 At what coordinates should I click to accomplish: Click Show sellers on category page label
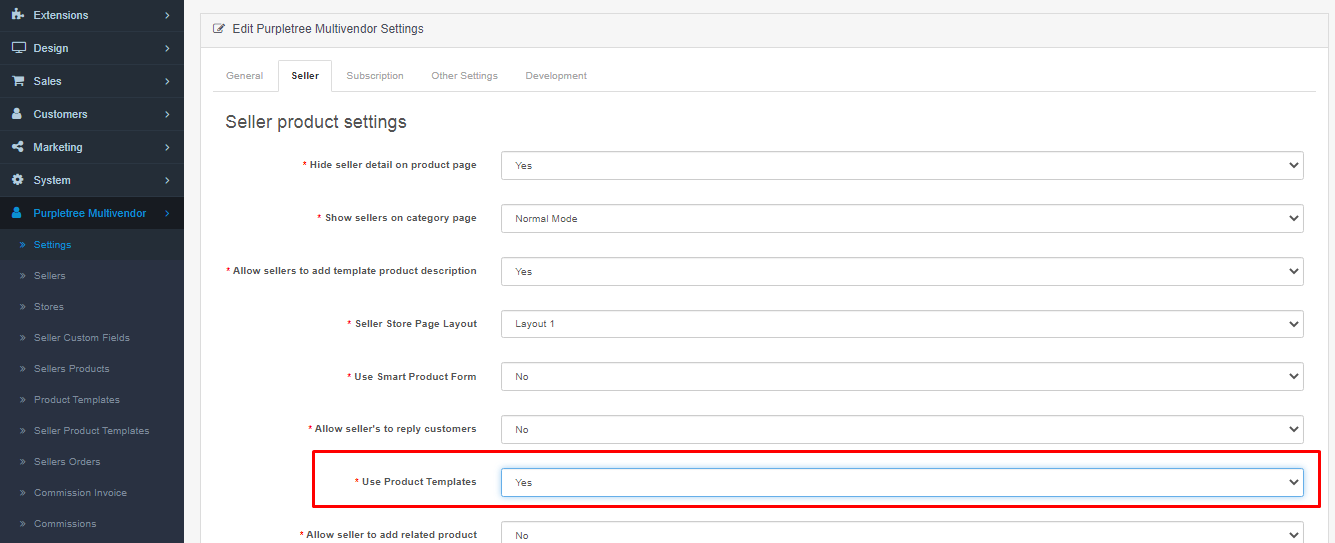(x=401, y=218)
